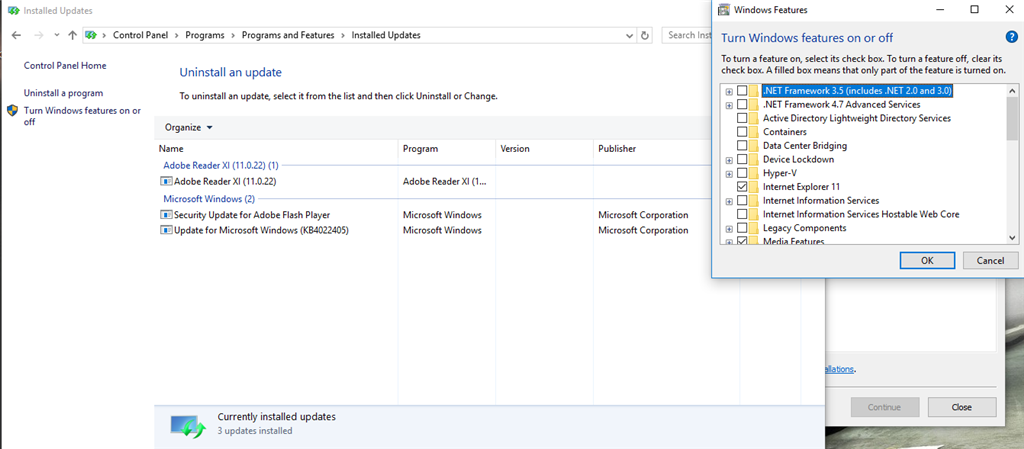Open Control Panel Home link
1024x449 pixels.
point(65,66)
